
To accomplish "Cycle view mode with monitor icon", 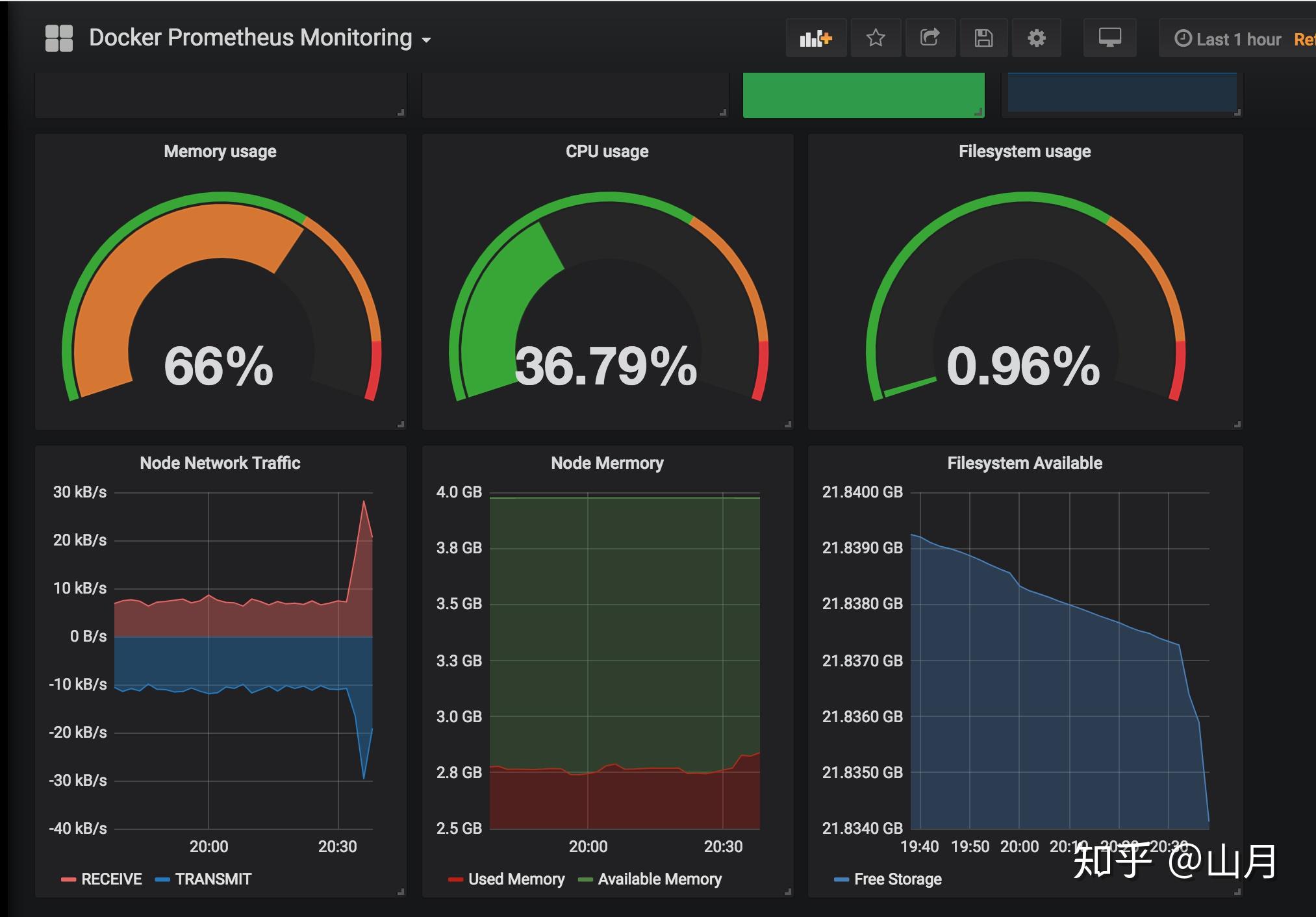I will click(x=1109, y=38).
